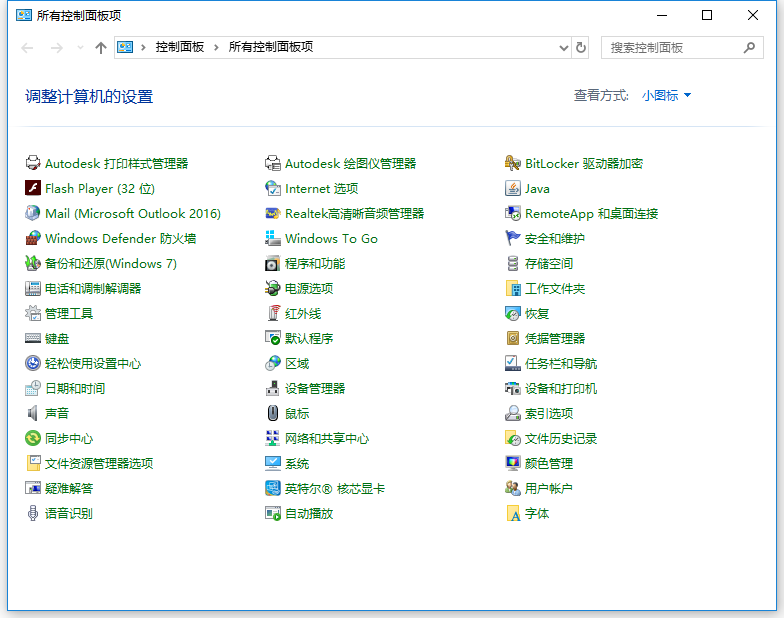The image size is (784, 618).
Task: Click the back navigation arrow
Action: point(28,48)
